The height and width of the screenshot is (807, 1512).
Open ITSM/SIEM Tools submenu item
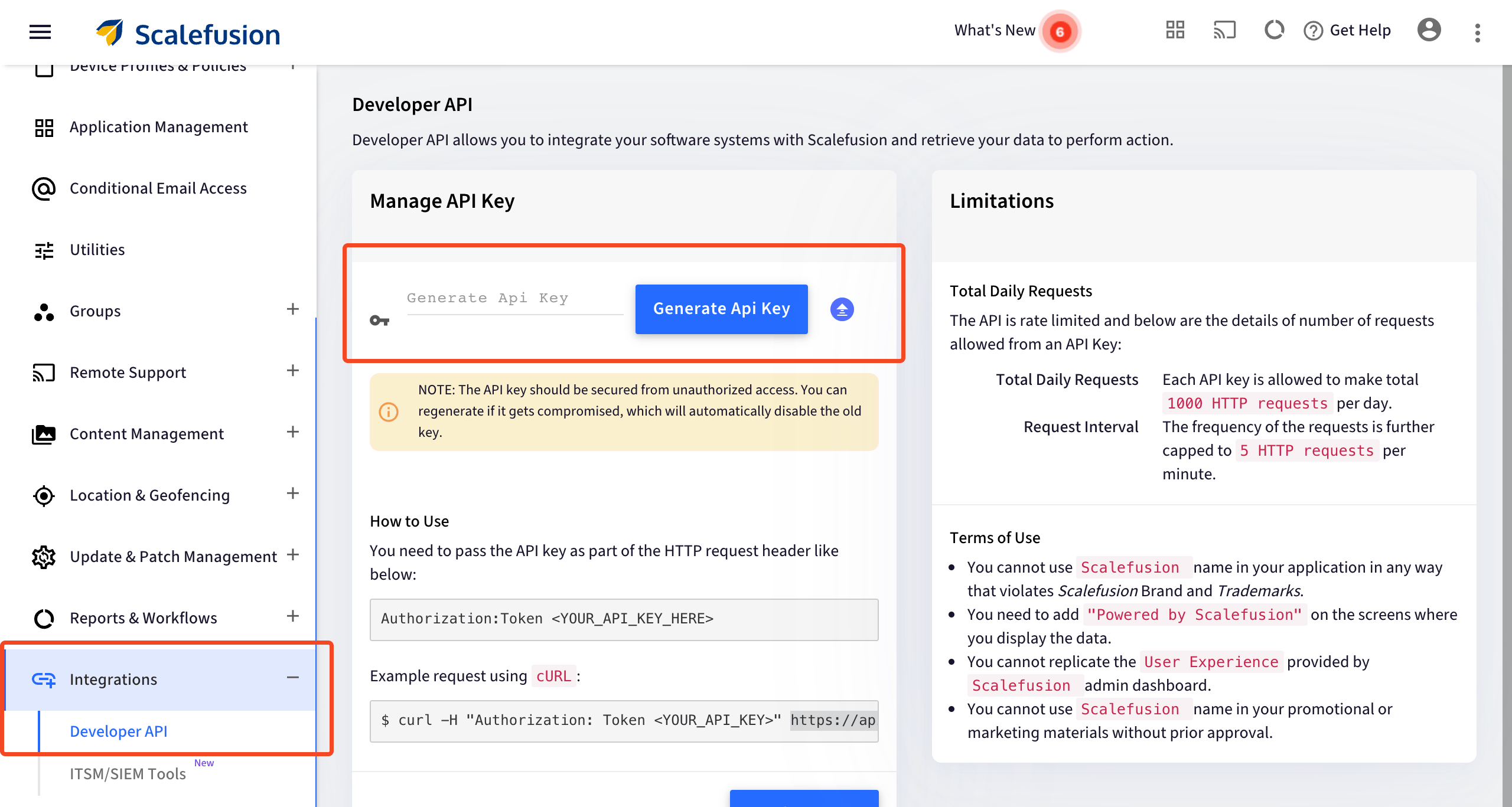[128, 774]
